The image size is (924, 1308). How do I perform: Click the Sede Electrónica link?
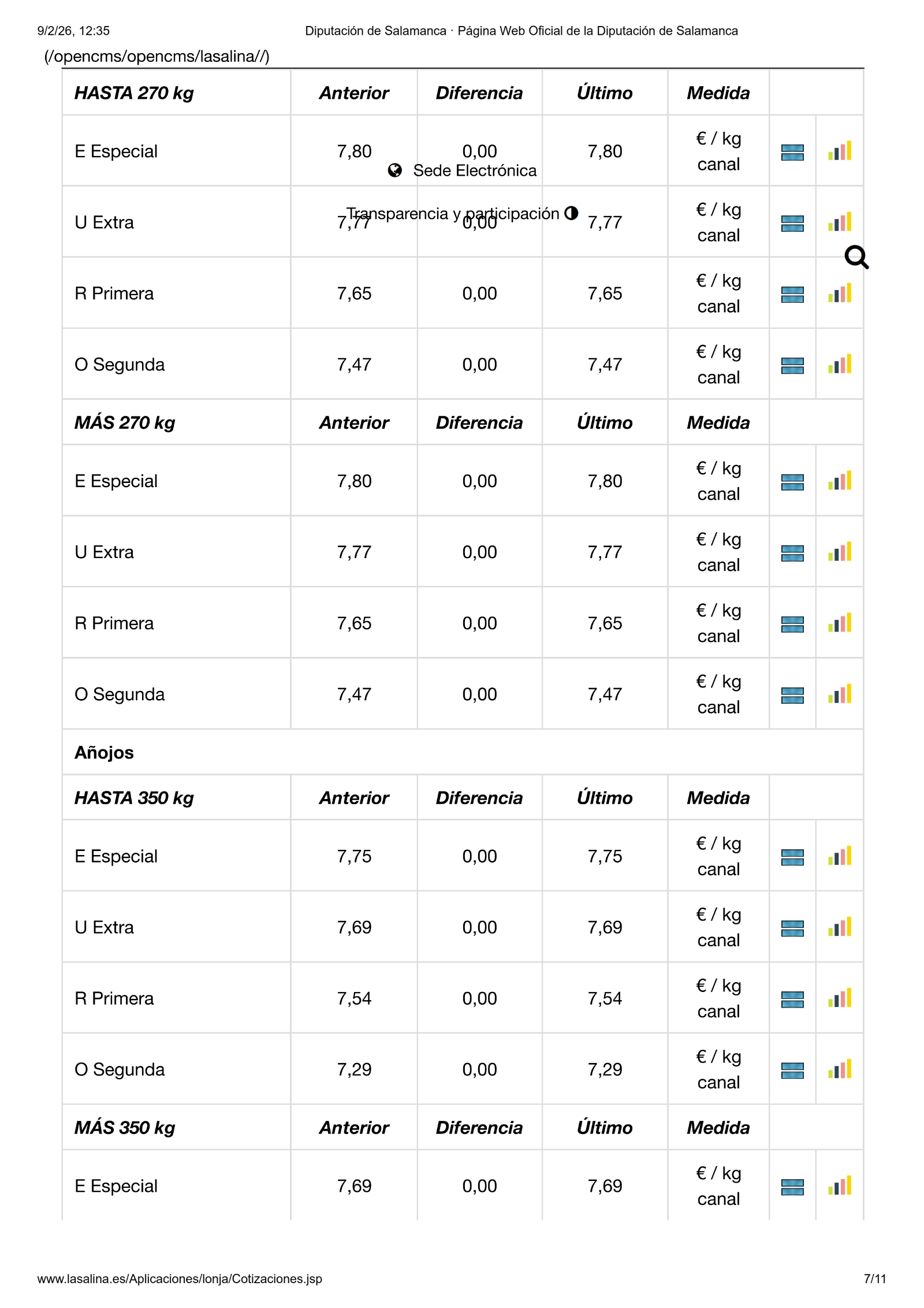coord(475,170)
